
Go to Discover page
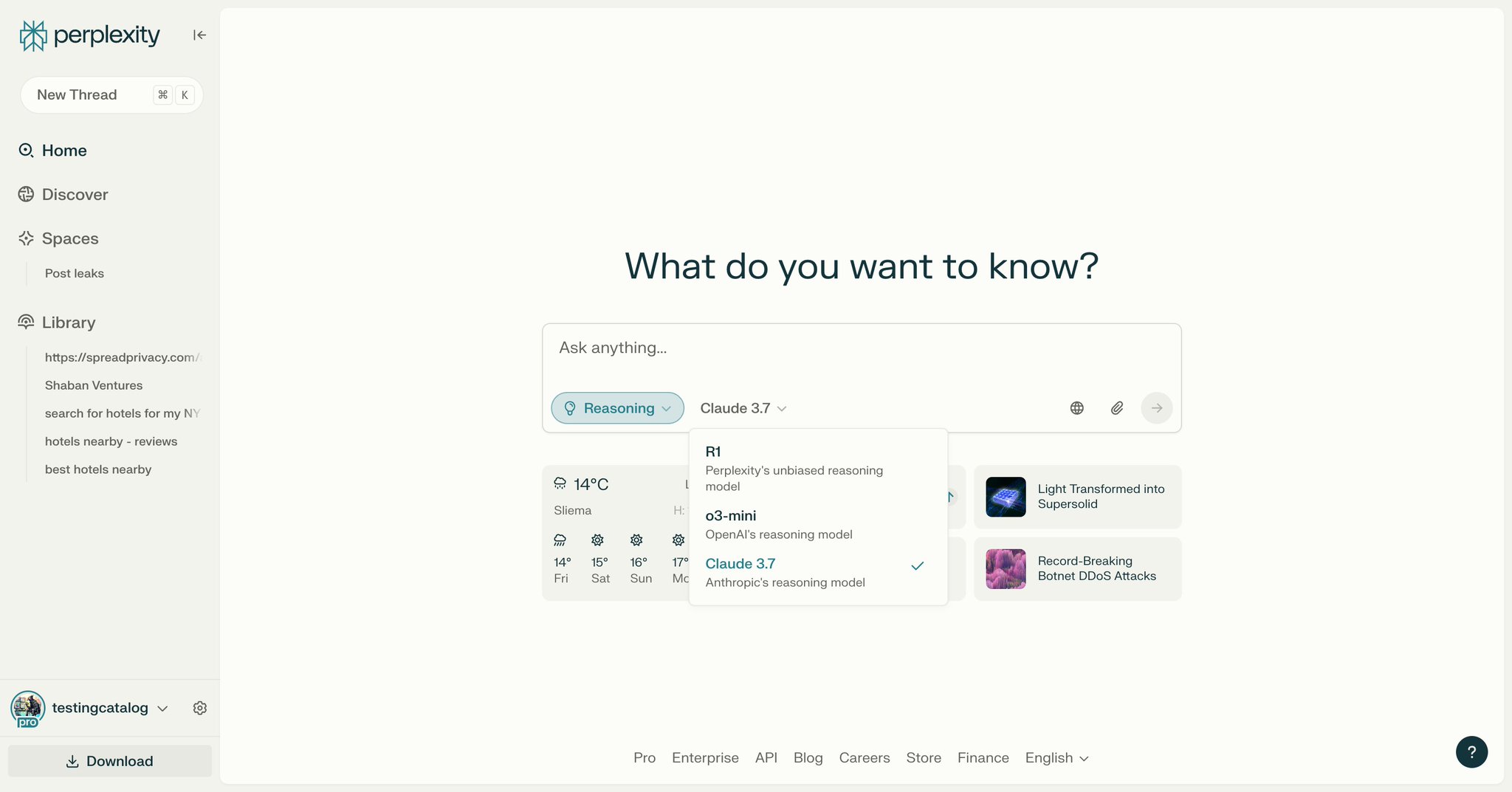coord(75,194)
